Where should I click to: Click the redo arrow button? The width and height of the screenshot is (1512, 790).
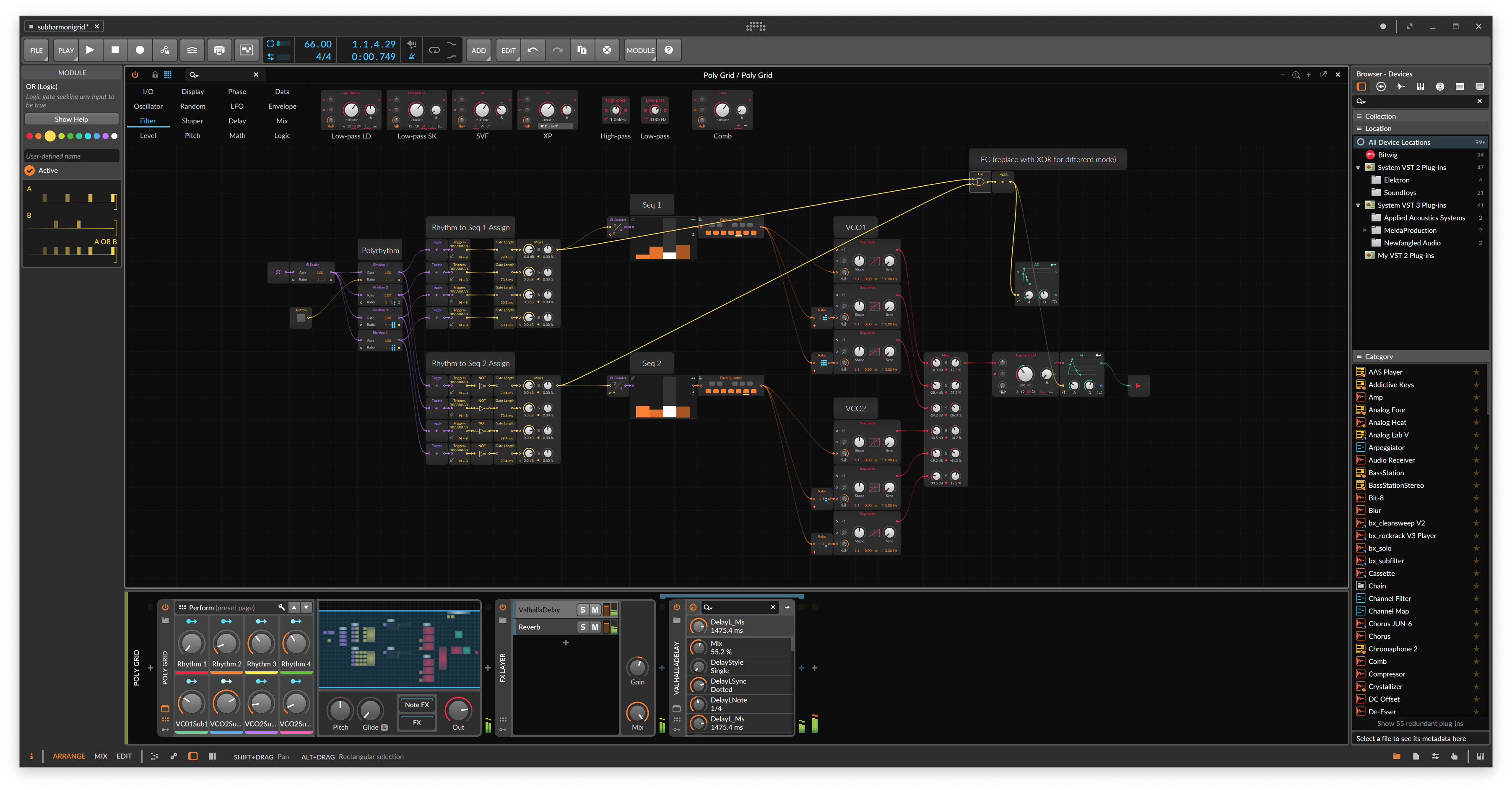tap(557, 50)
